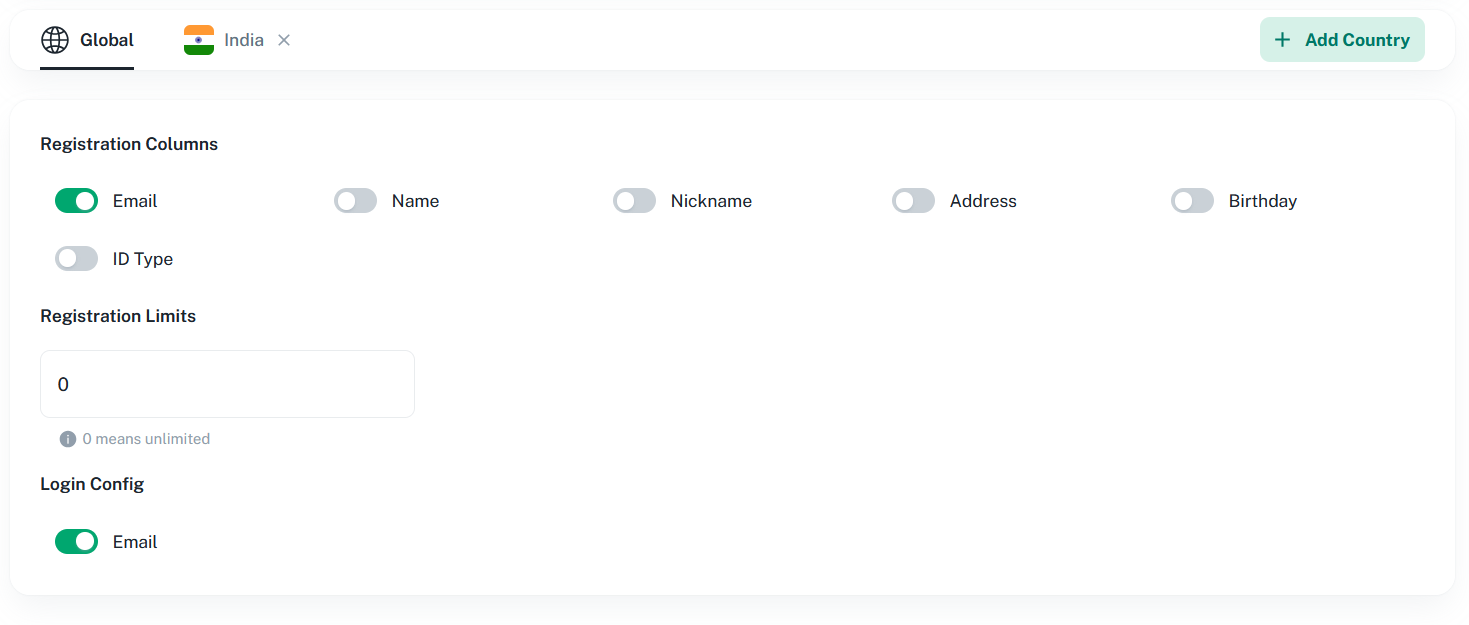Select the Registration Limits heading

click(118, 316)
